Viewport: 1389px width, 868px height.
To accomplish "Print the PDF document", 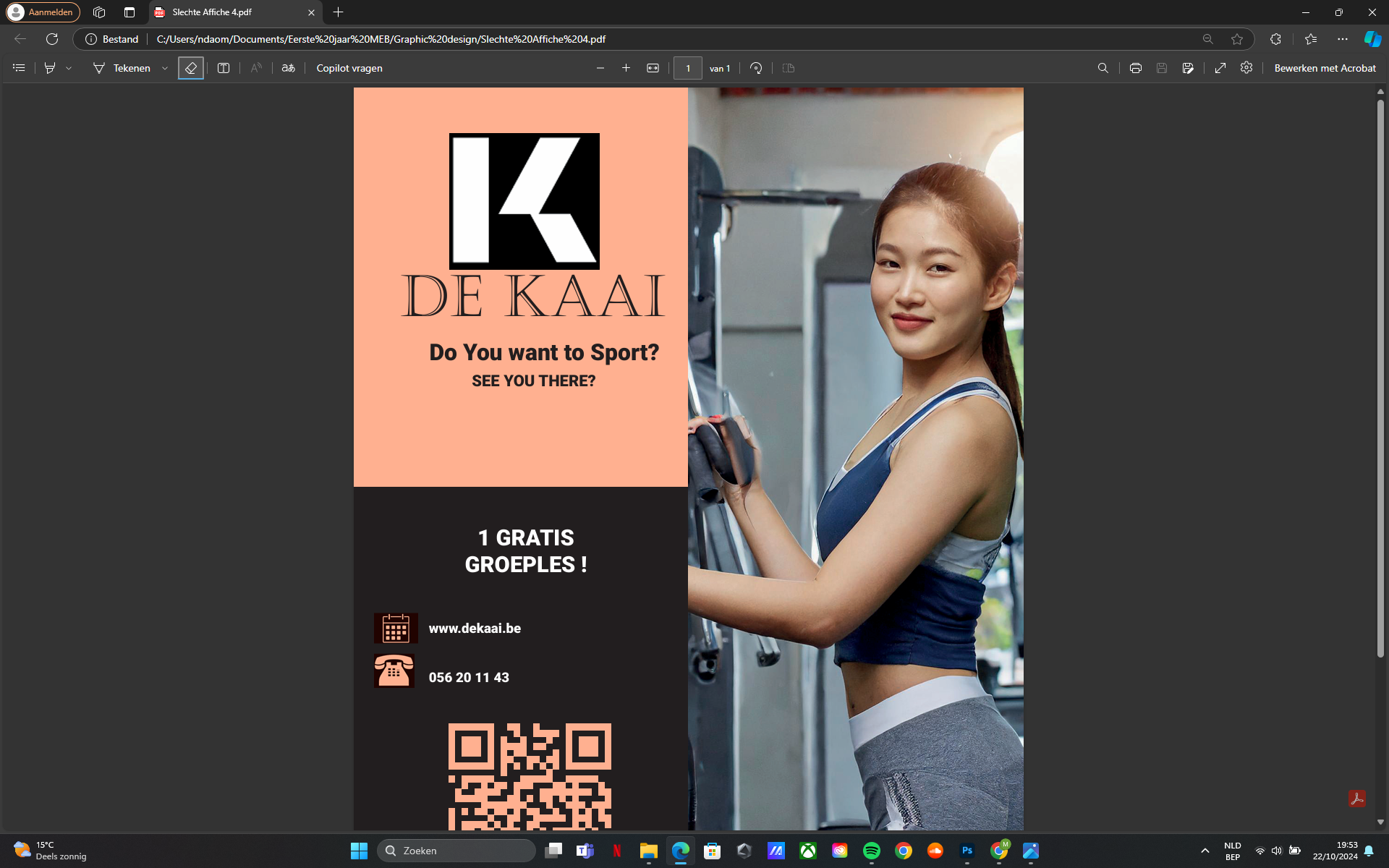I will (1135, 67).
